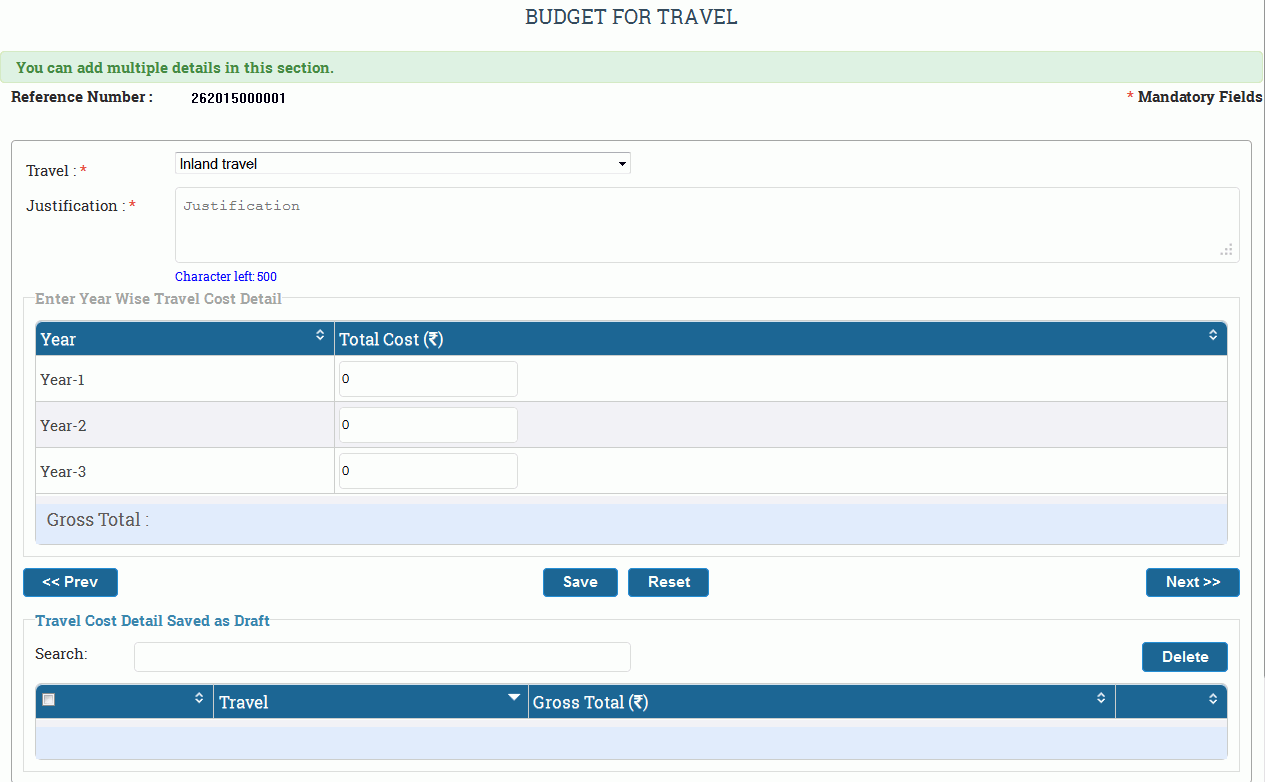
Task: Open the Travel type dropdown
Action: [402, 163]
